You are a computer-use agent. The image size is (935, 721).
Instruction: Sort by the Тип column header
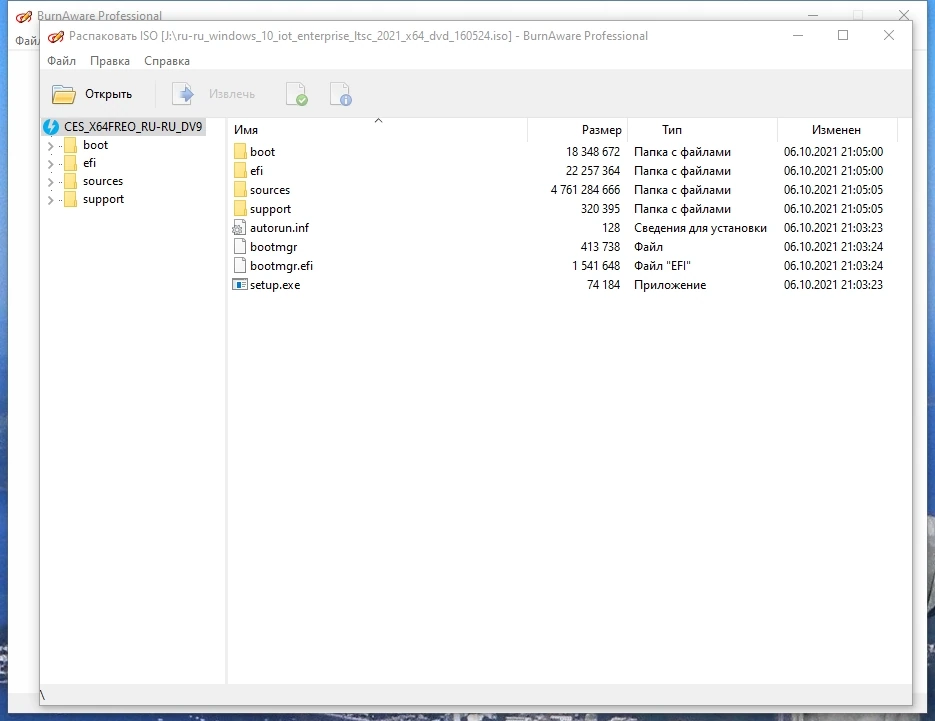702,129
